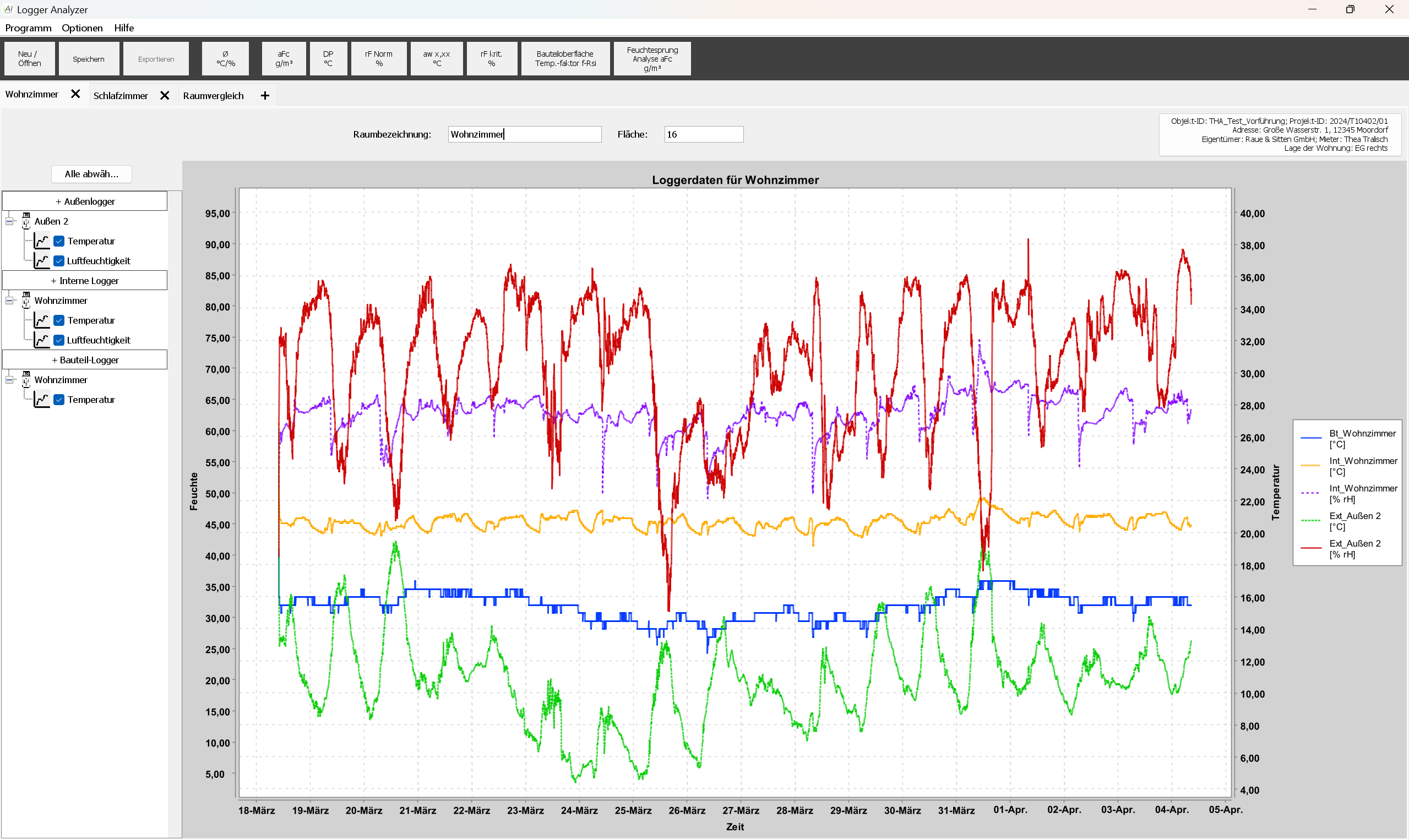Click the chart icon for Außen 2 Temperatur

pos(42,241)
